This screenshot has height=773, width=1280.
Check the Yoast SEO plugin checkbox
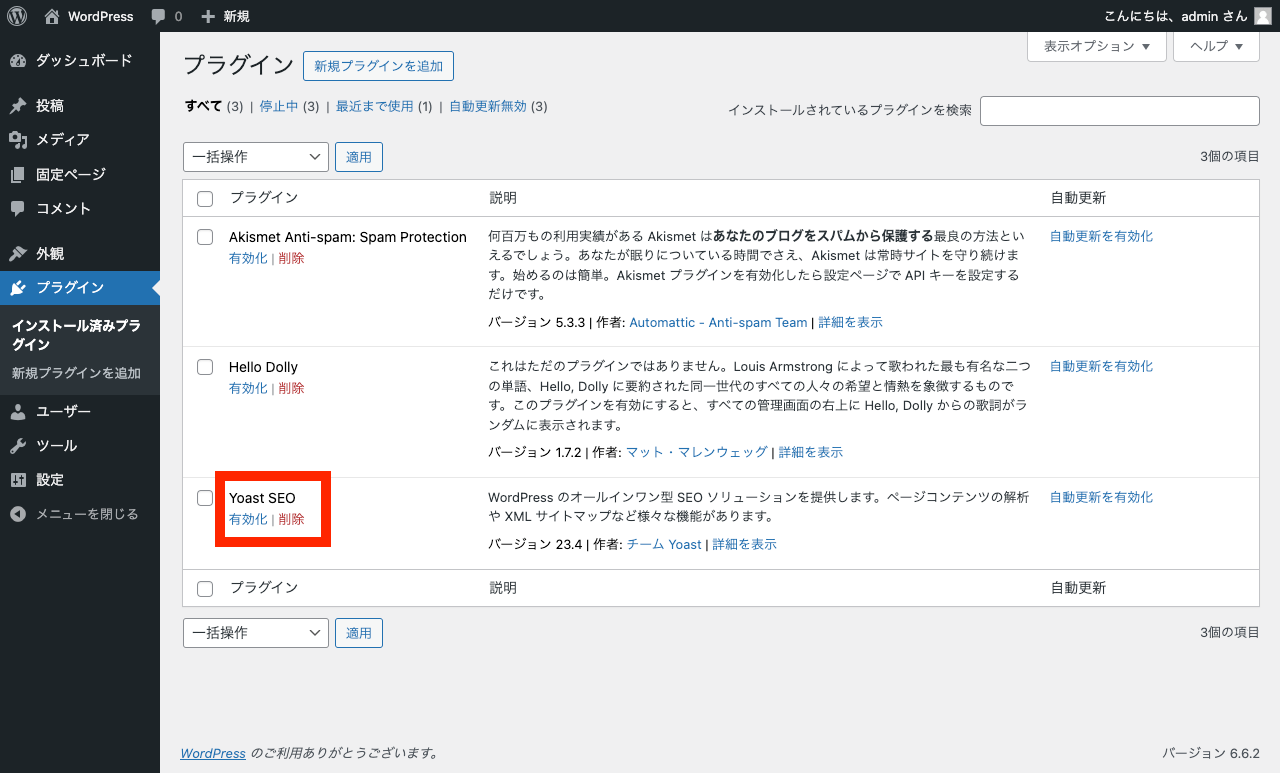(205, 498)
